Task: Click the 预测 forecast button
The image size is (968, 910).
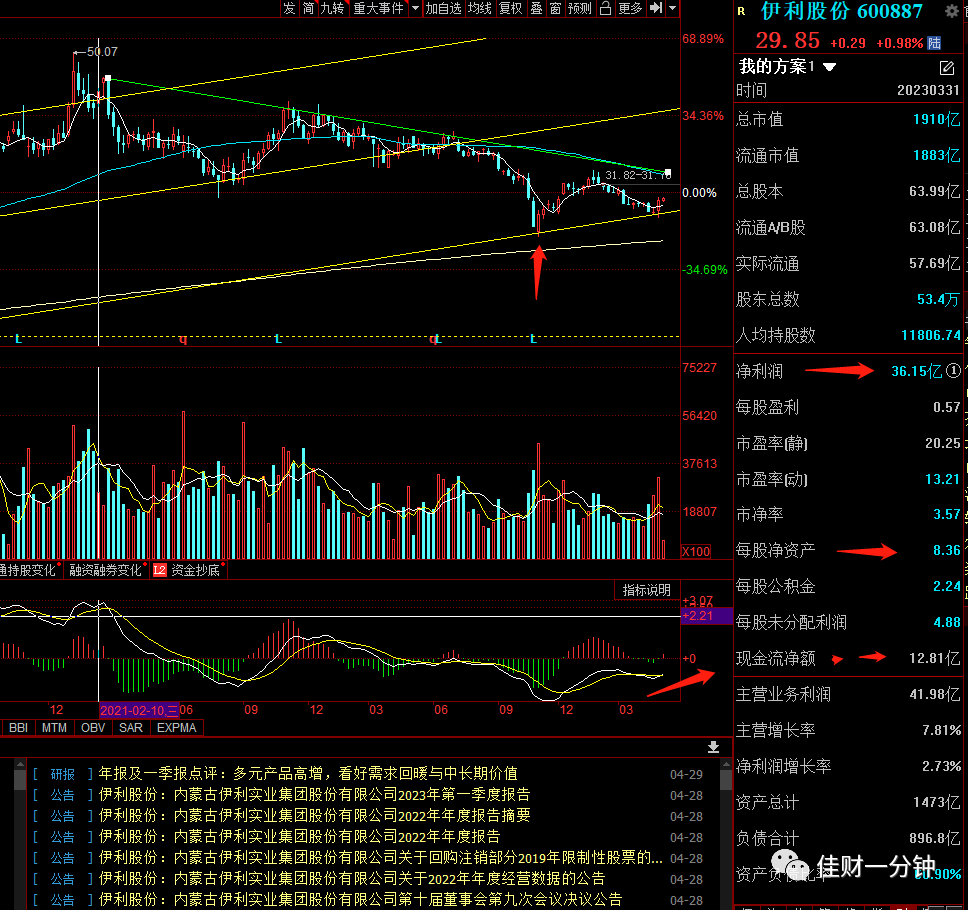Action: [x=580, y=8]
